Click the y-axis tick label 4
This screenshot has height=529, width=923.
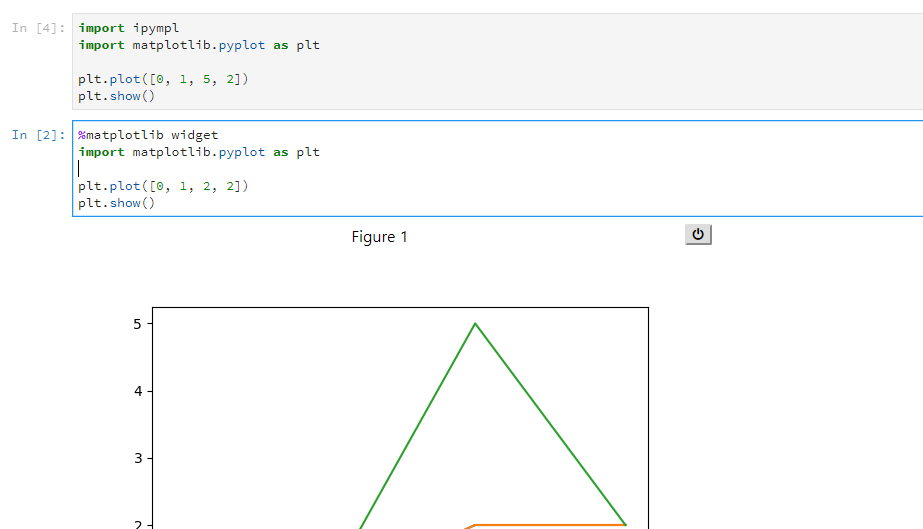(x=138, y=391)
